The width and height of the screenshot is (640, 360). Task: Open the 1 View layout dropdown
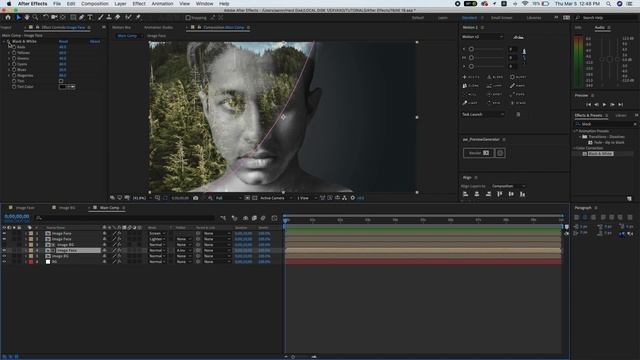click(x=307, y=198)
